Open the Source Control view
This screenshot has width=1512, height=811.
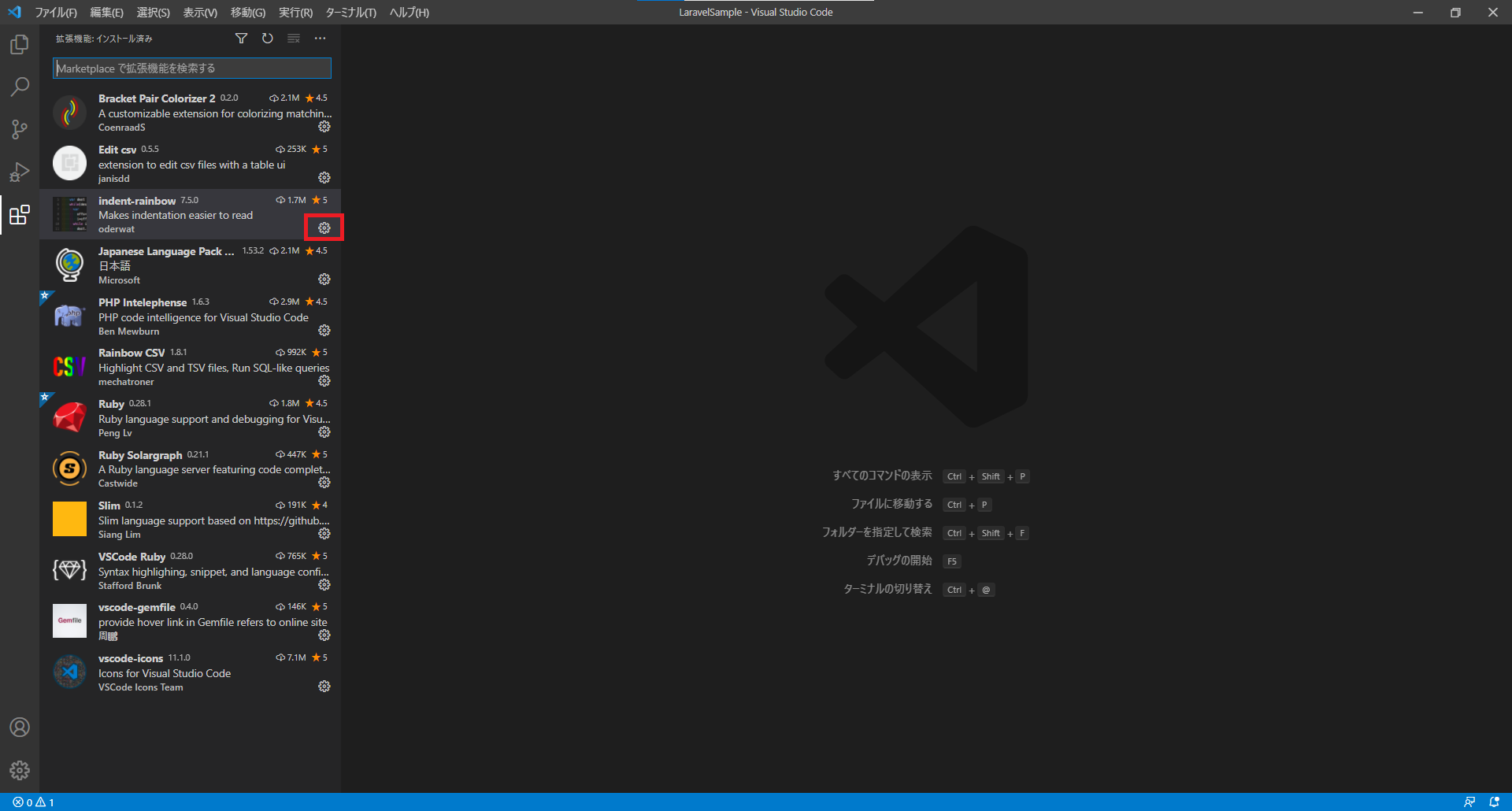[20, 129]
